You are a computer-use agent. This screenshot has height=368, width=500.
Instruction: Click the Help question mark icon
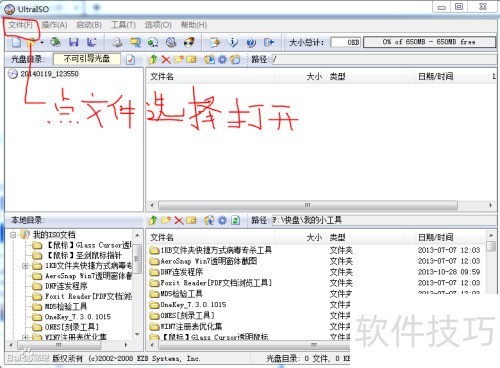coord(251,42)
